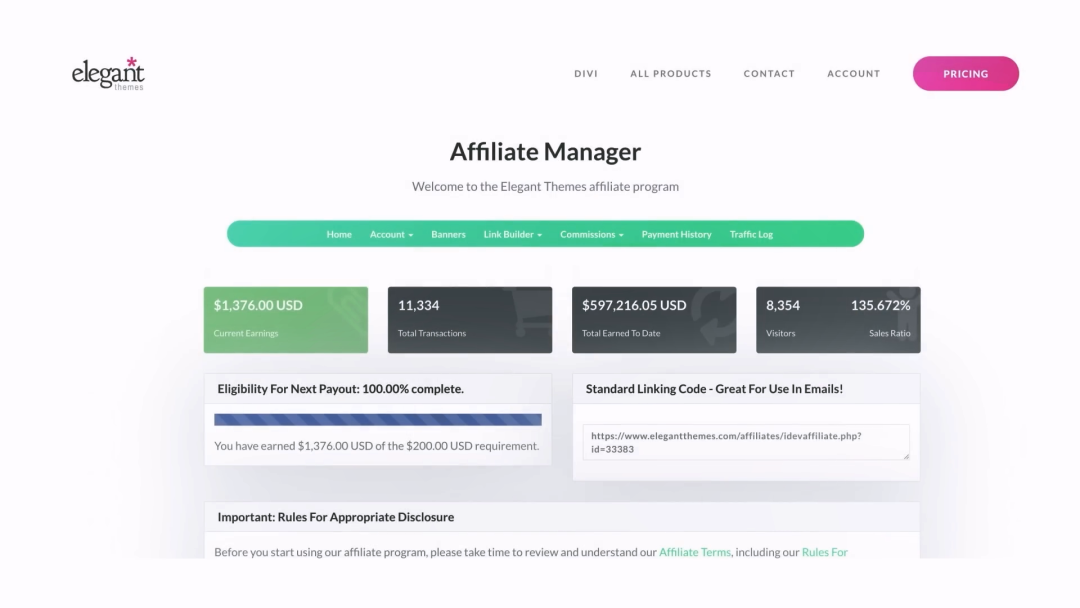
Task: Open the Traffic Log menu item
Action: 751,234
